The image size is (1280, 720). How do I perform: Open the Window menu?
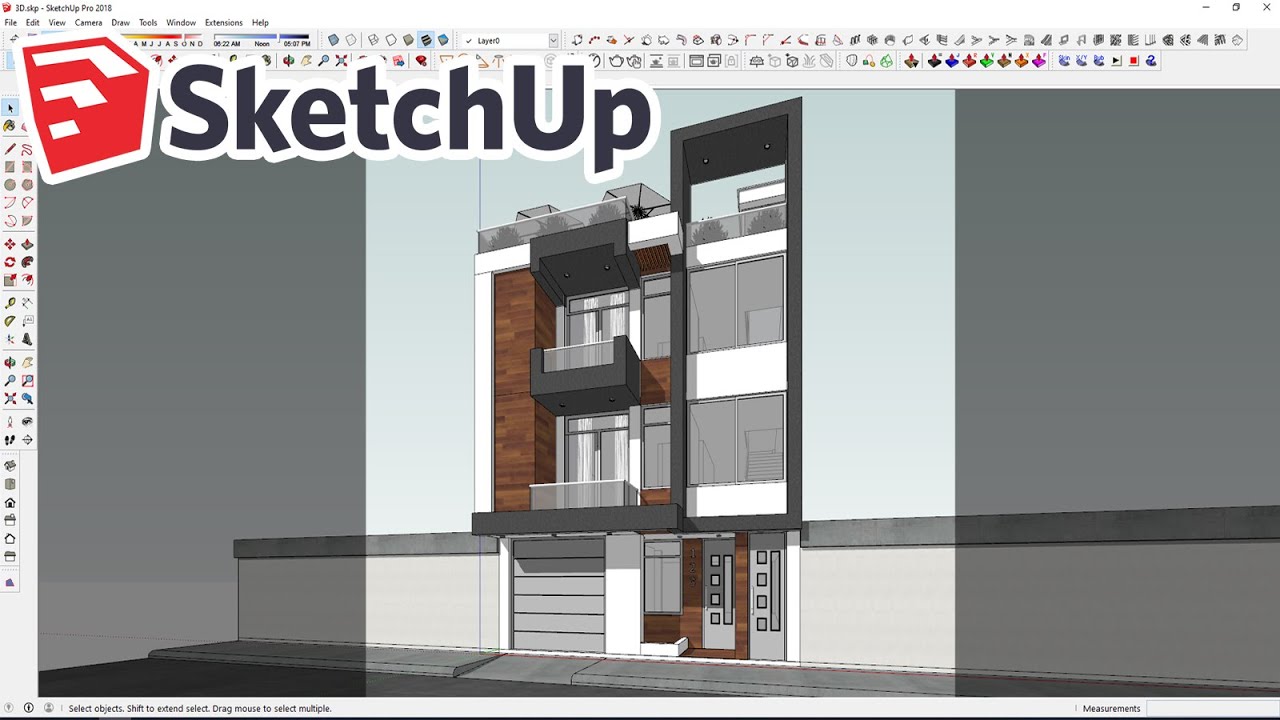pos(181,22)
